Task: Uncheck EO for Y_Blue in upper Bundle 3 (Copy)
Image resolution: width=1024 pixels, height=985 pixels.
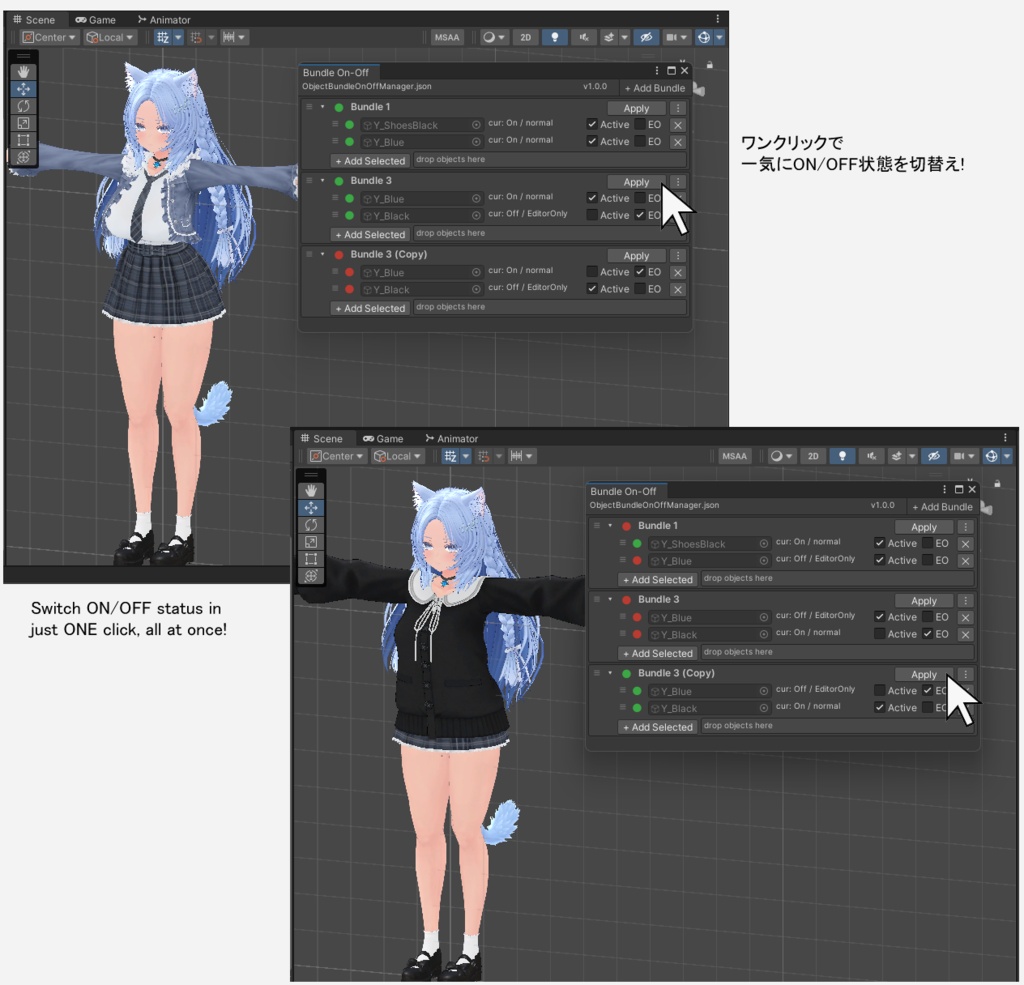Action: (x=640, y=272)
